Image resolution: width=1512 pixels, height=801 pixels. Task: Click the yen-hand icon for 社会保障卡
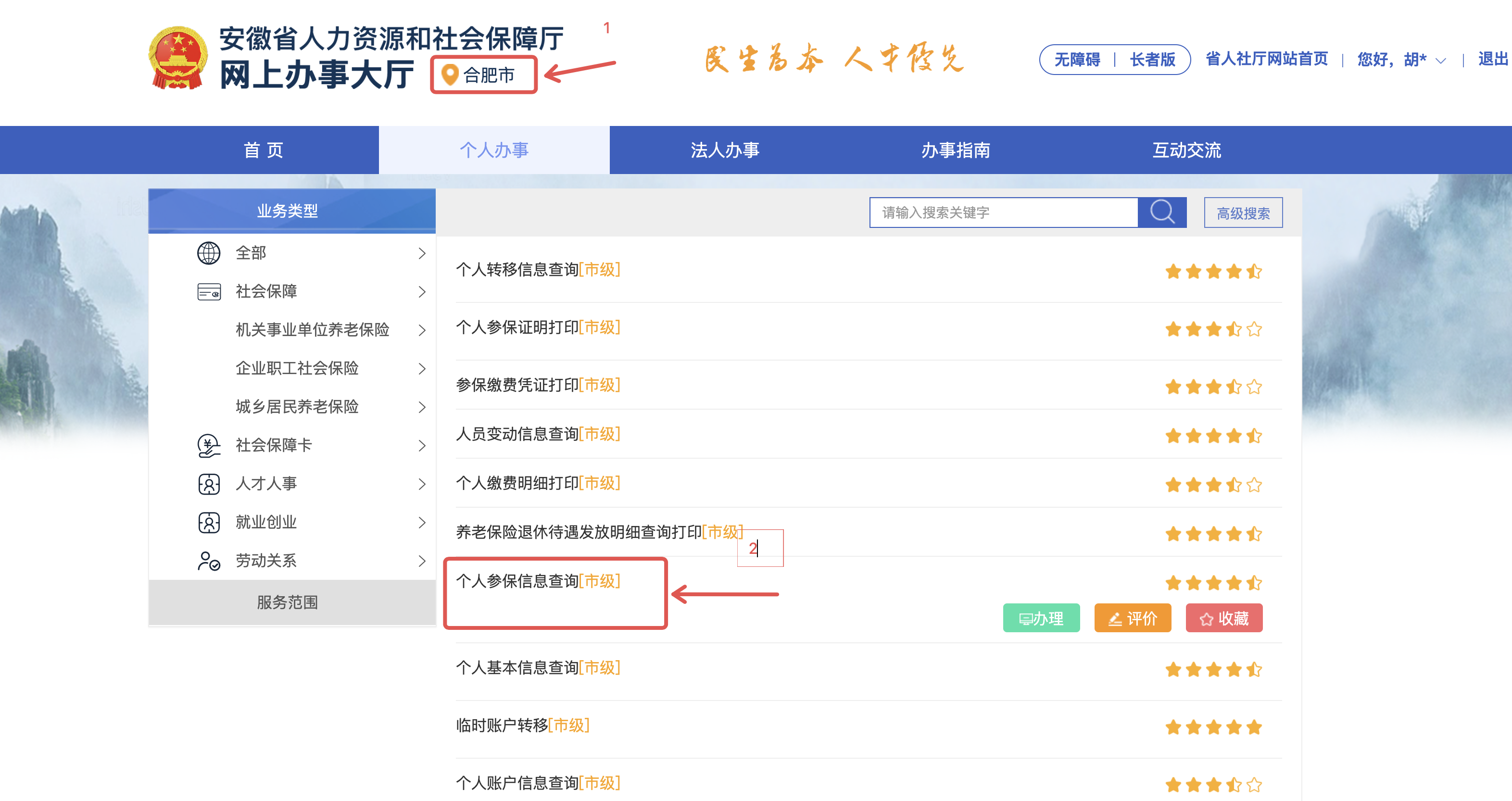[x=208, y=445]
